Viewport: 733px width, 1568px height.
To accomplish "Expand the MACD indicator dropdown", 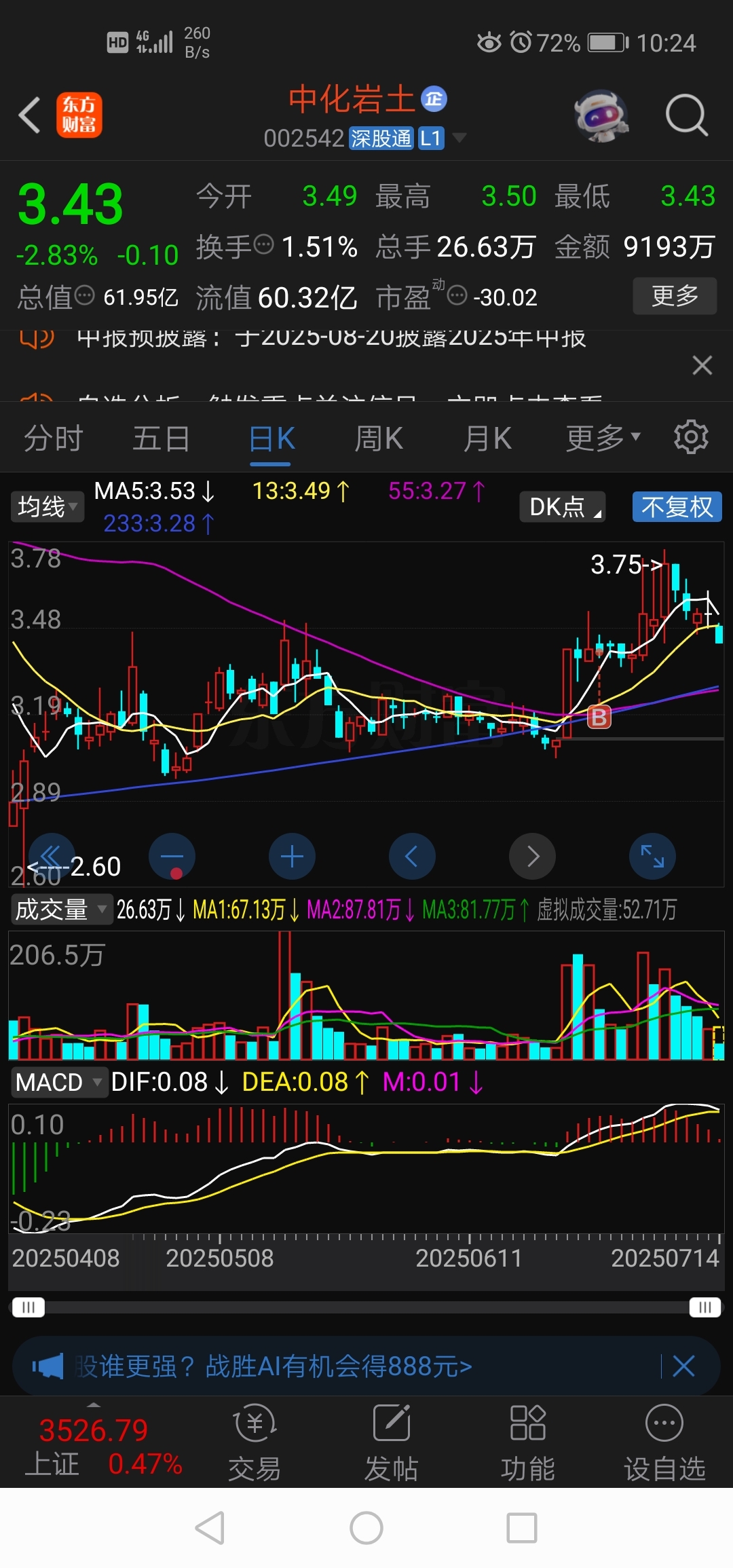I will (x=59, y=1082).
